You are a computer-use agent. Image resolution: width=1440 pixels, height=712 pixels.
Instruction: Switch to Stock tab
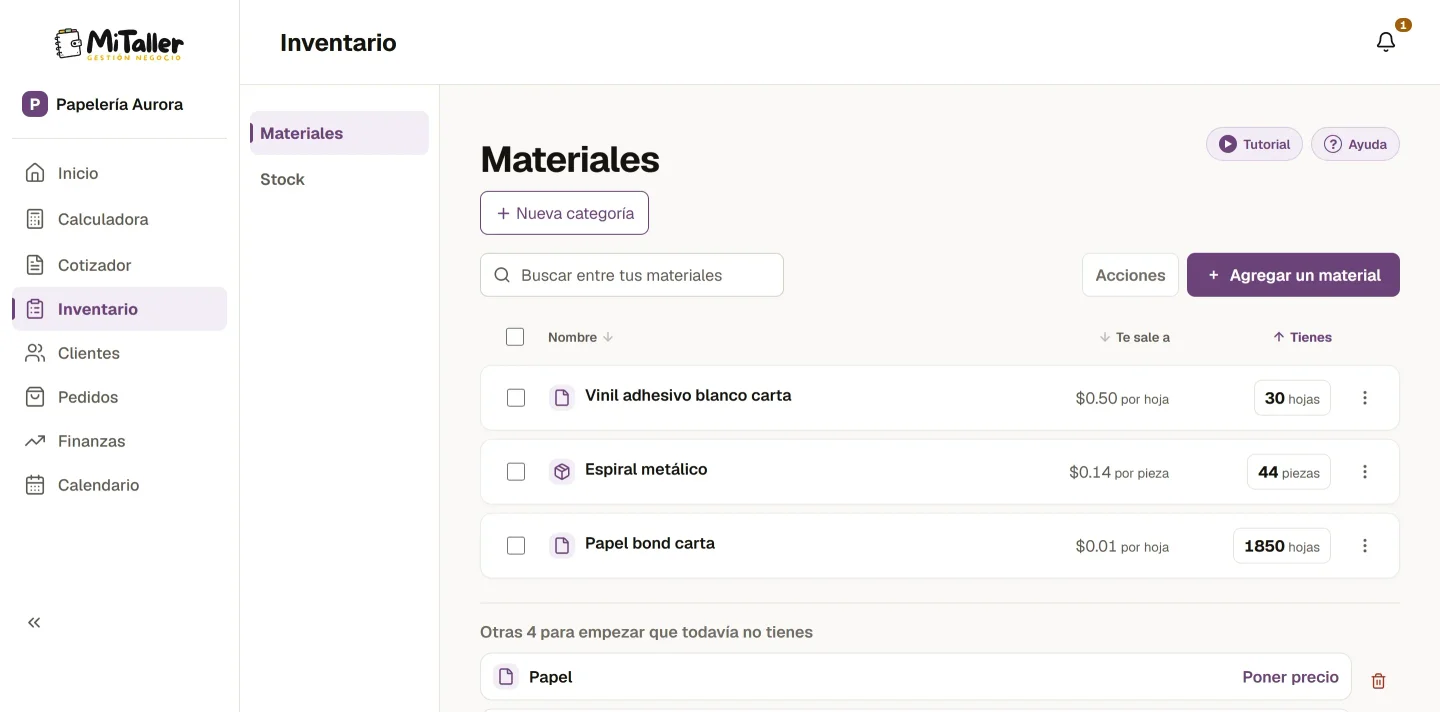pyautogui.click(x=339, y=179)
